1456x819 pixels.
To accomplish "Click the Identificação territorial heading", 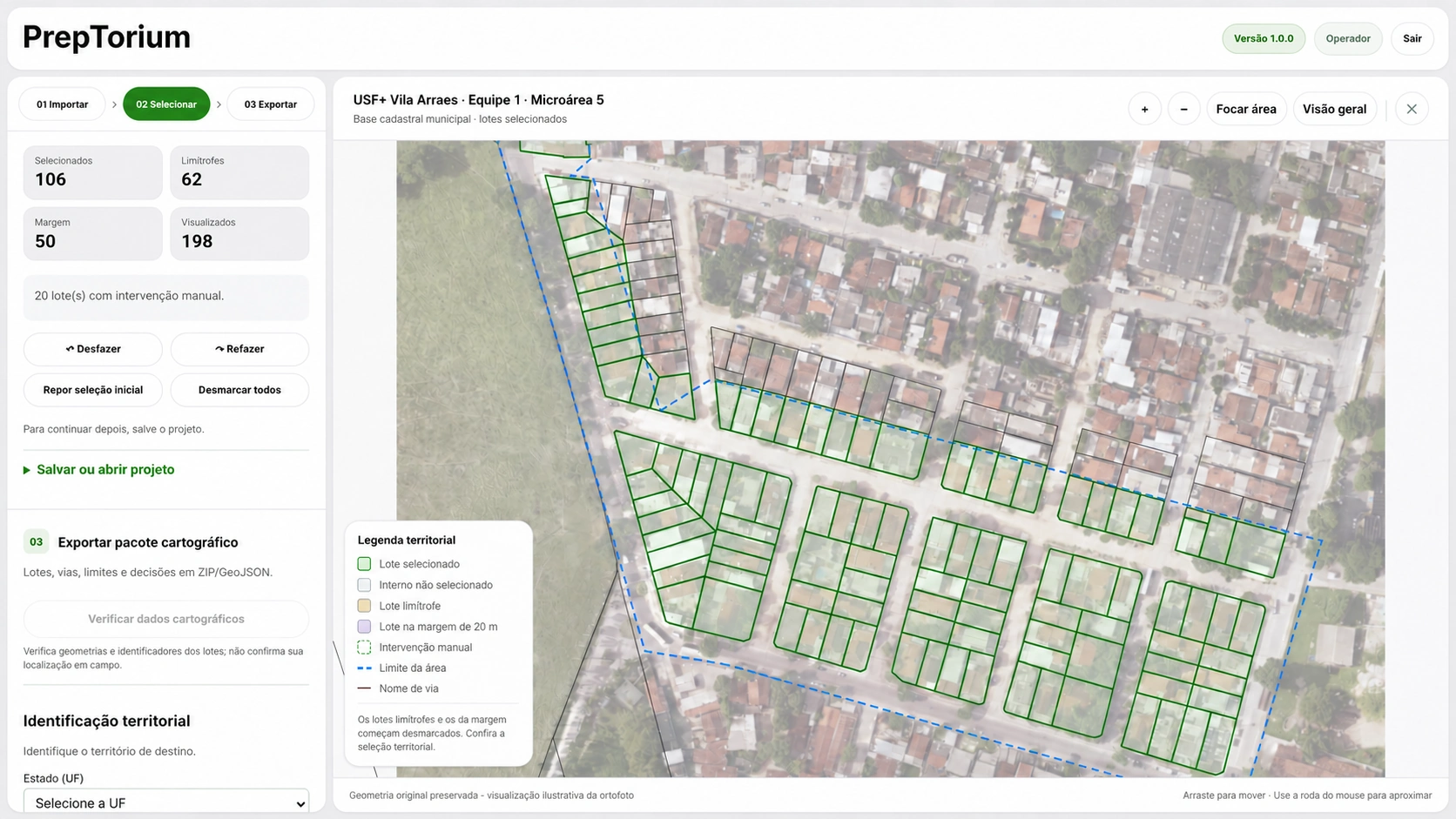I will [x=106, y=721].
